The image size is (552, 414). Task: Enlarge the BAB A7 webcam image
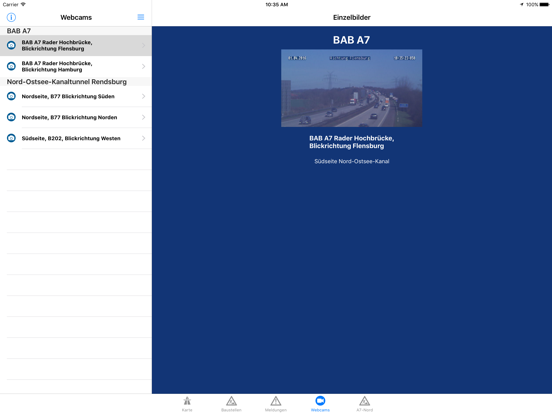351,88
